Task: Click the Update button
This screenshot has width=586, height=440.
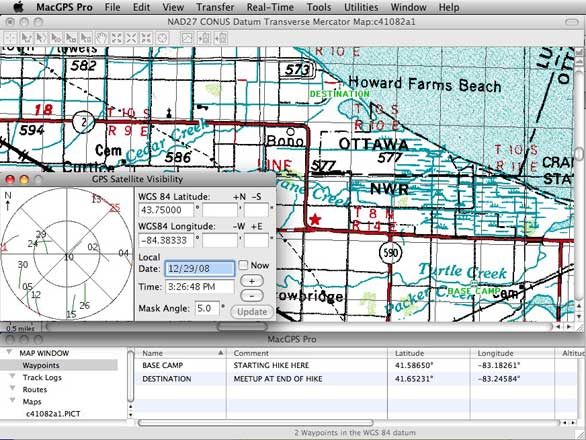Action: pyautogui.click(x=252, y=312)
